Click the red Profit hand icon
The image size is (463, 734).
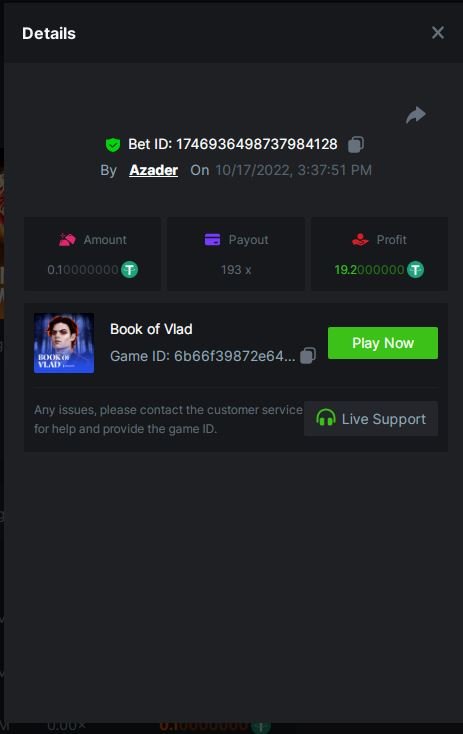(360, 240)
